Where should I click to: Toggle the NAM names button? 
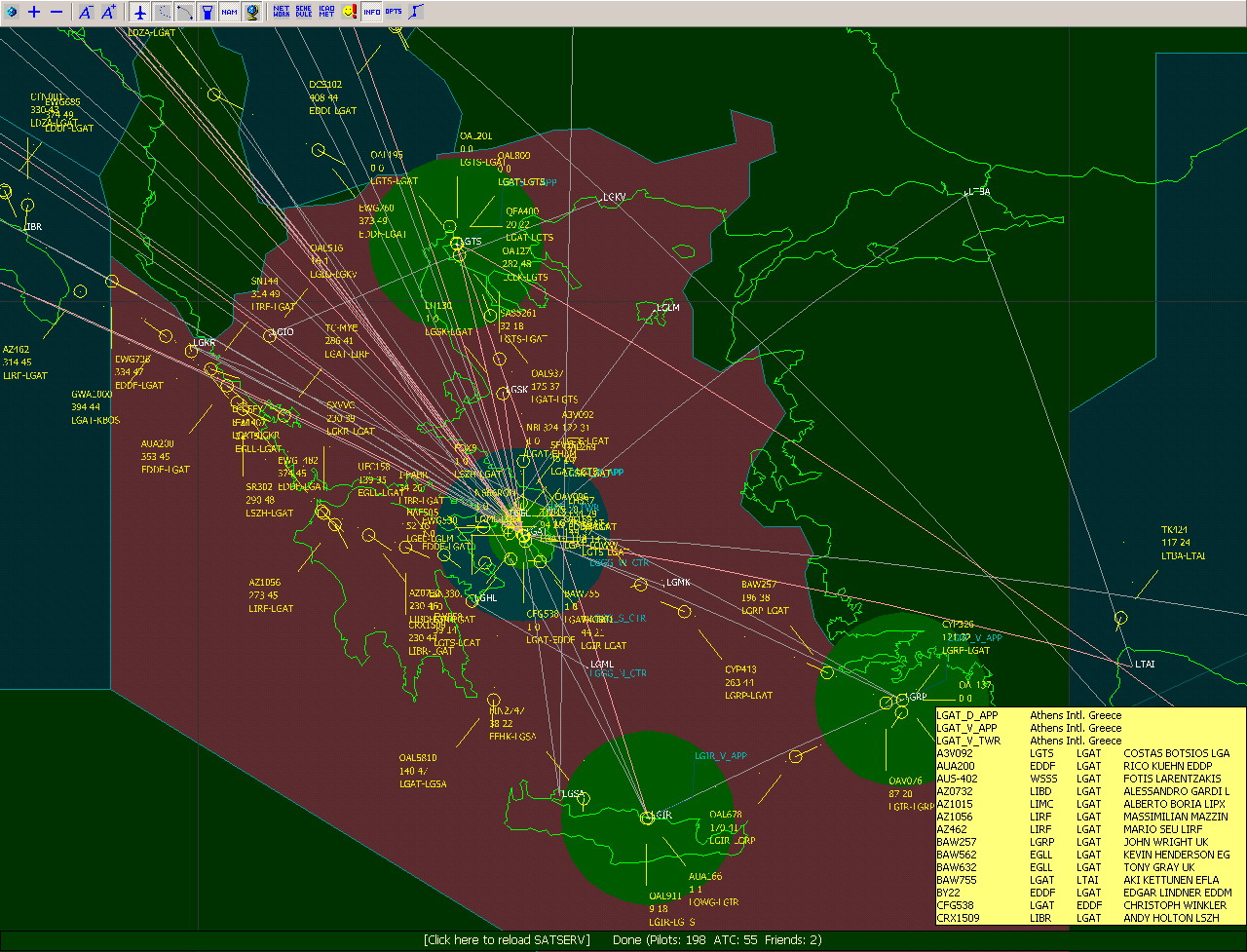point(229,13)
